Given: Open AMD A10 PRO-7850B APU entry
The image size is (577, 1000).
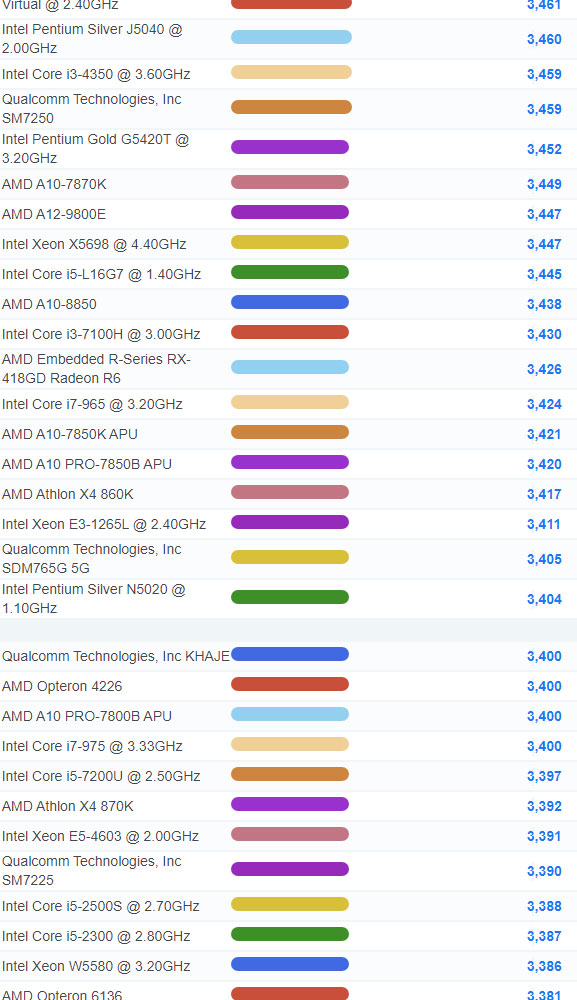Looking at the screenshot, I should point(87,464).
